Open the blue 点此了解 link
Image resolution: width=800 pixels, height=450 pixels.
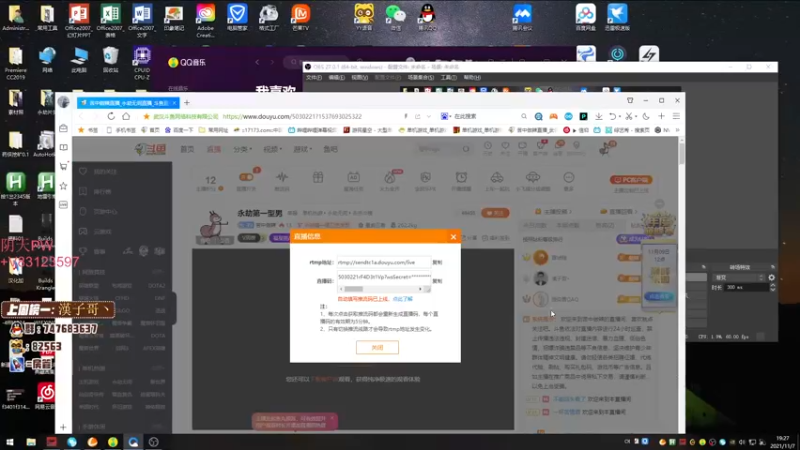pyautogui.click(x=403, y=299)
